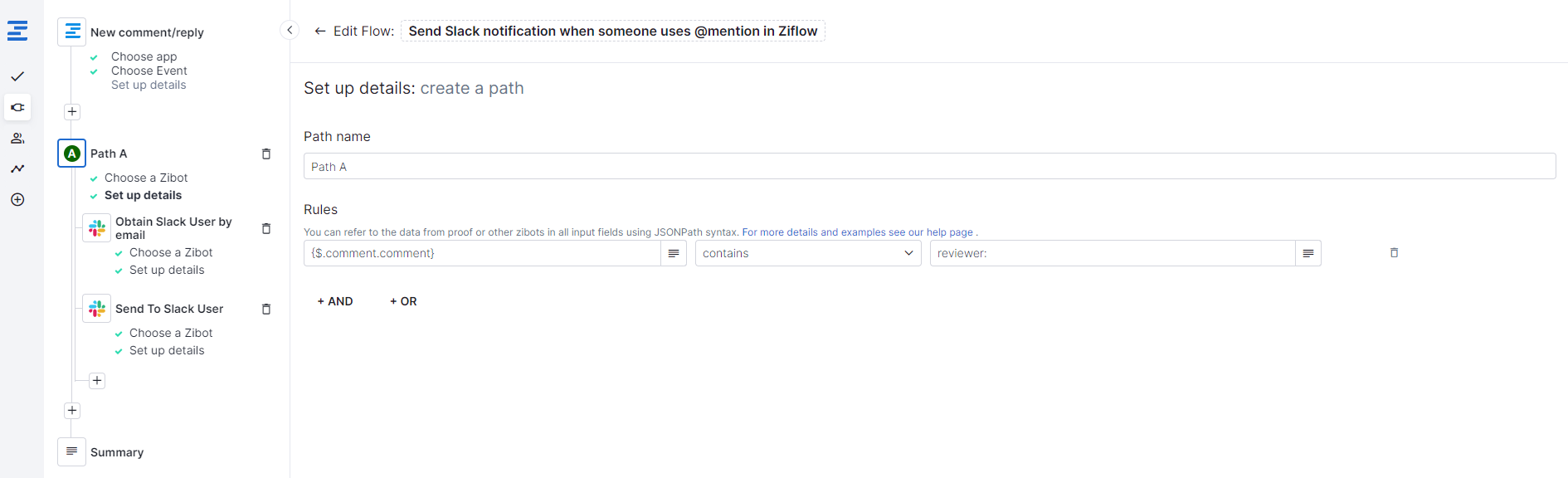Click the circled plus sidebar icon
This screenshot has height=478, width=1568.
pyautogui.click(x=17, y=199)
